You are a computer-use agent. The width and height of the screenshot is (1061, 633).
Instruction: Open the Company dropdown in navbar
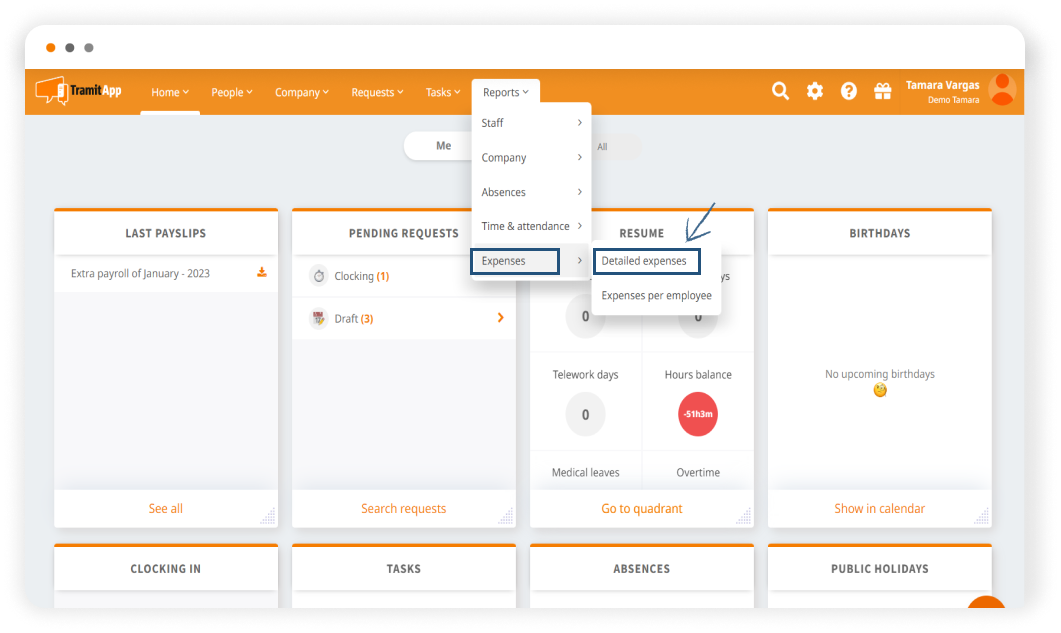point(302,92)
